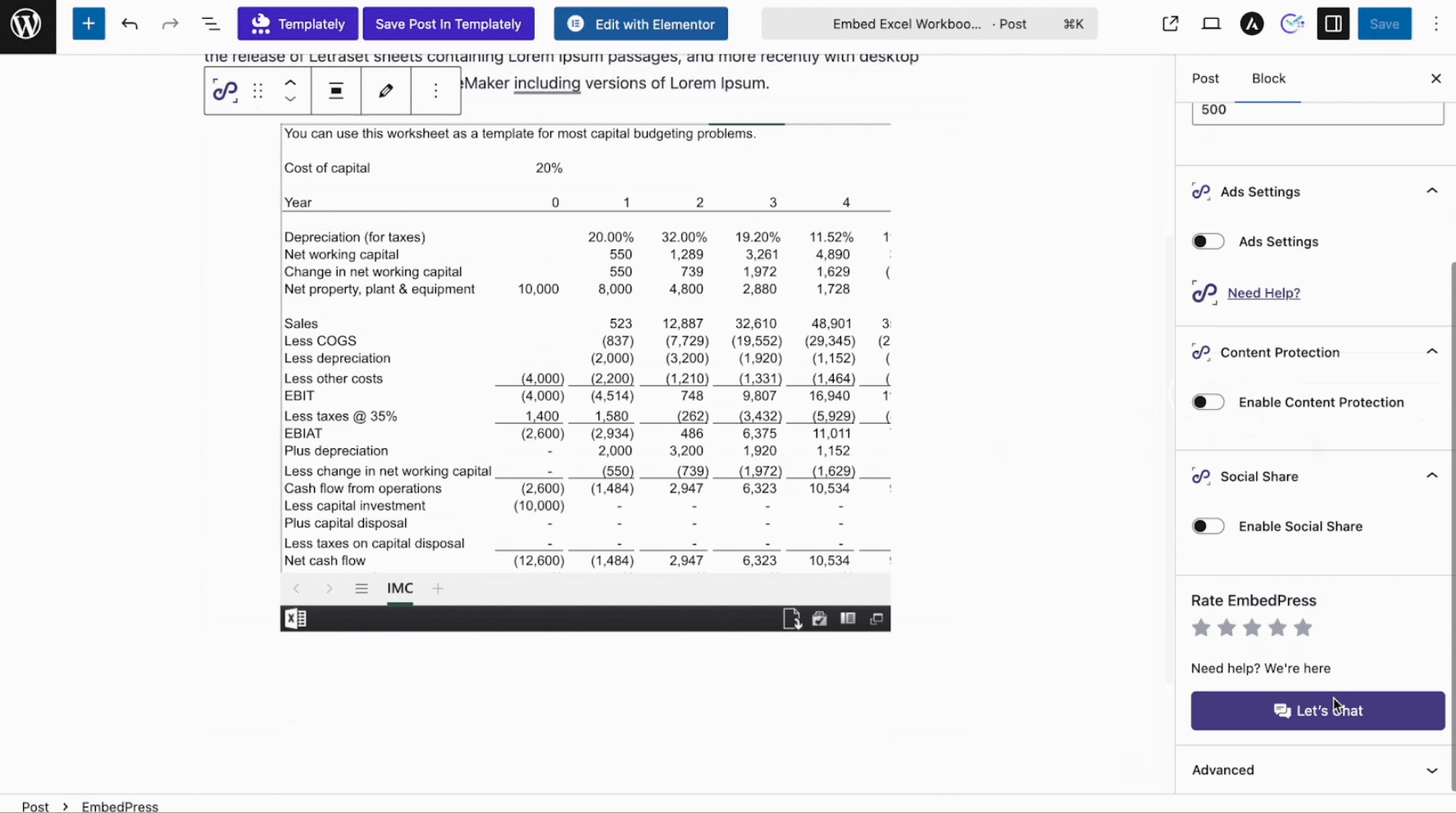Click the undo arrow icon
Viewport: 1456px width, 813px height.
130,24
